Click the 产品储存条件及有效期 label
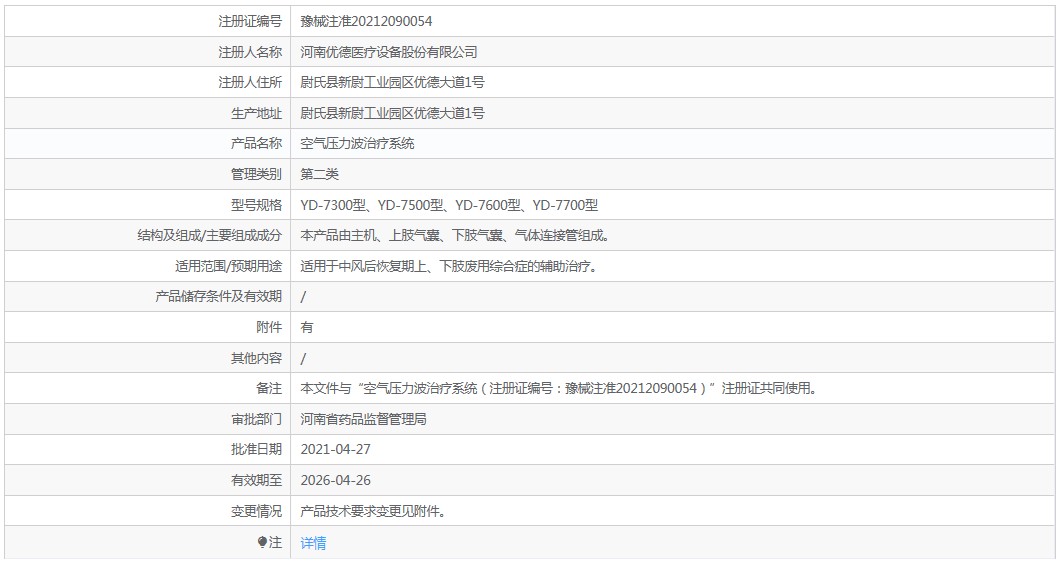This screenshot has height=565, width=1062. click(218, 296)
